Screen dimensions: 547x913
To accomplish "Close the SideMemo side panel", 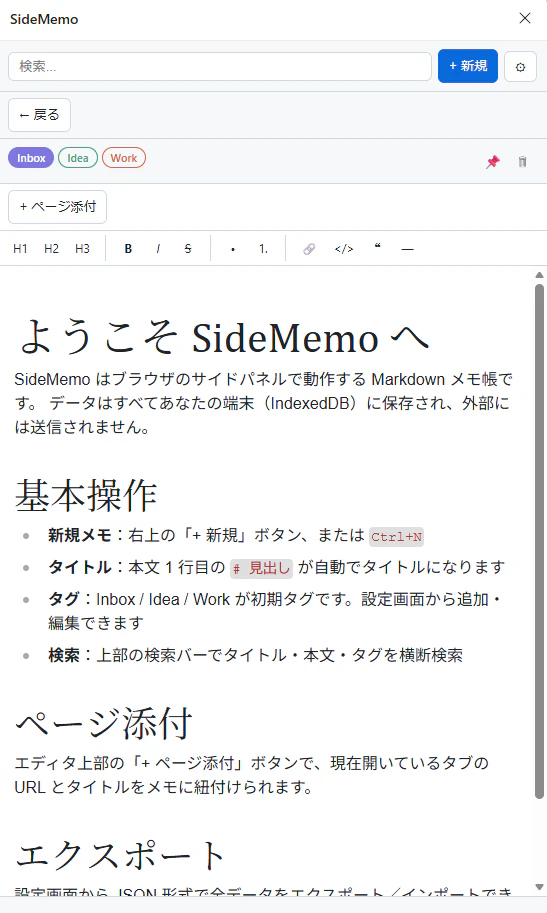I will point(525,18).
